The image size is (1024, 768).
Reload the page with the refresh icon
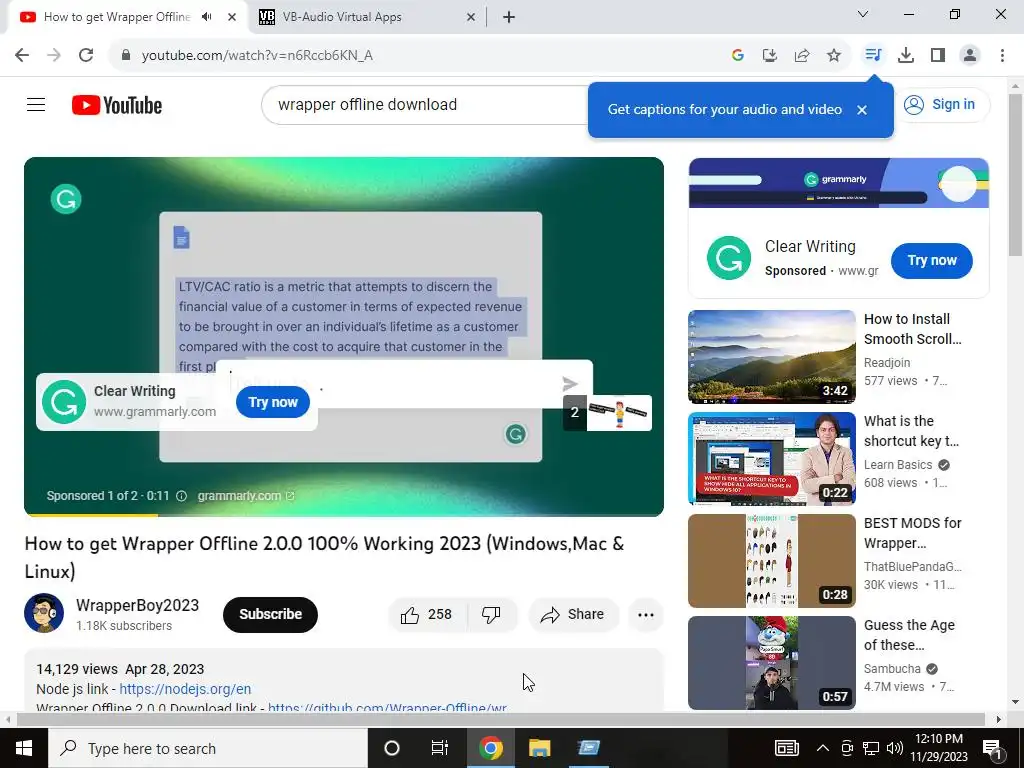pyautogui.click(x=86, y=56)
